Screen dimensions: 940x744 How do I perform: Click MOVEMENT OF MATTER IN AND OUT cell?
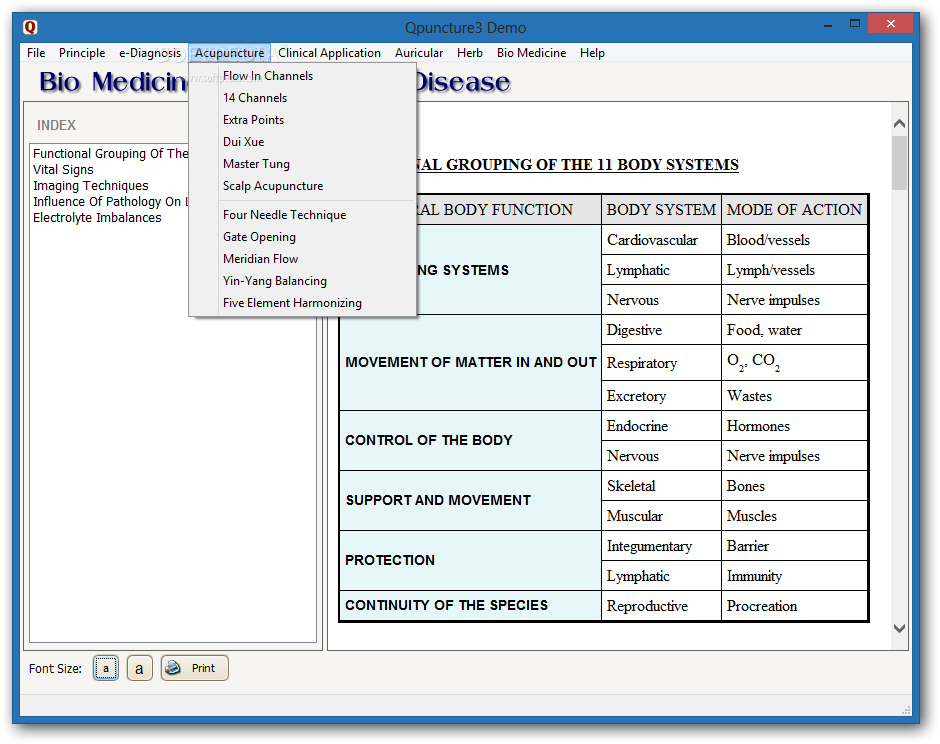pyautogui.click(x=471, y=363)
